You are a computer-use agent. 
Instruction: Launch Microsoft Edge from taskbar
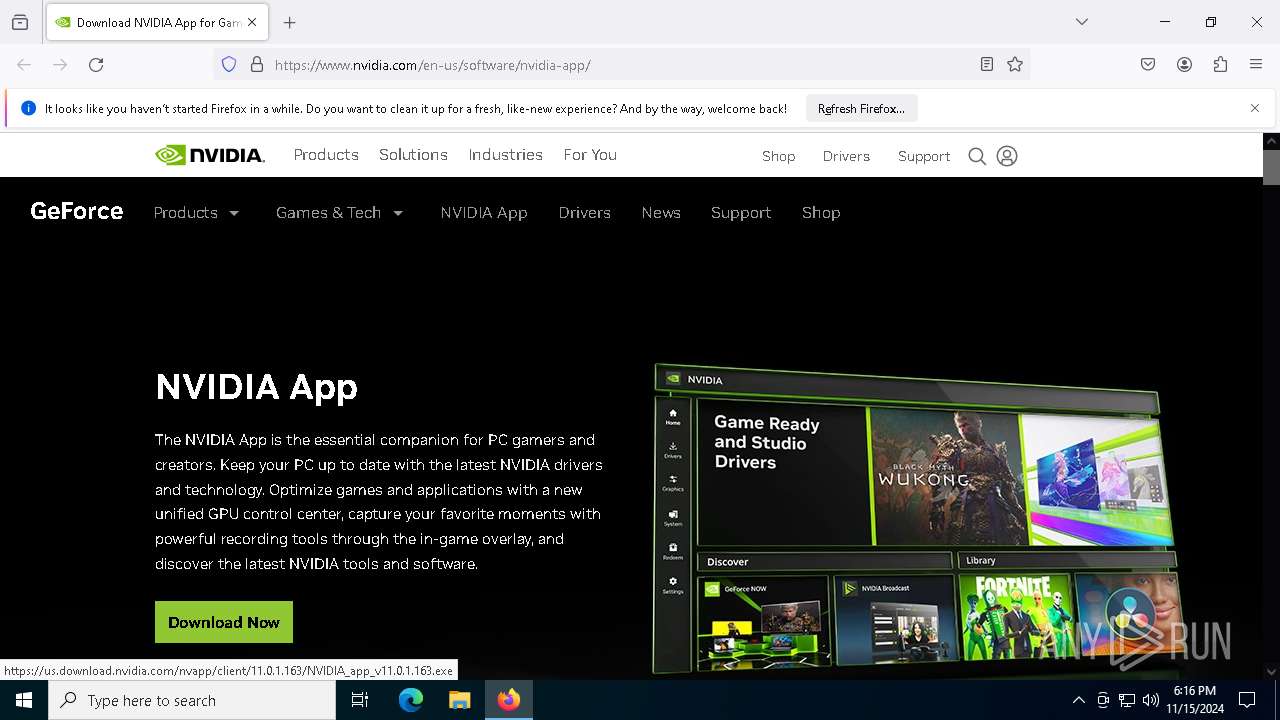point(411,700)
